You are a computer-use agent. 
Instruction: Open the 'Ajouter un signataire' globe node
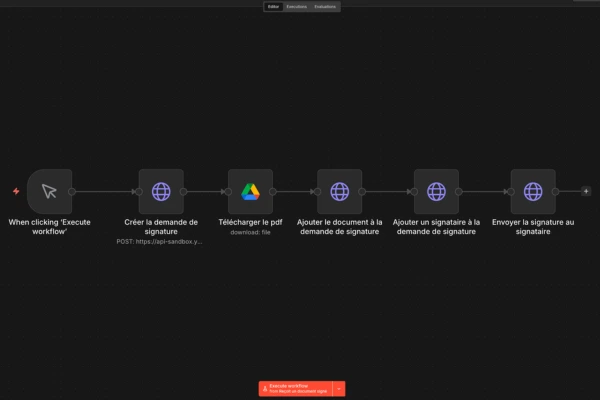pos(436,191)
